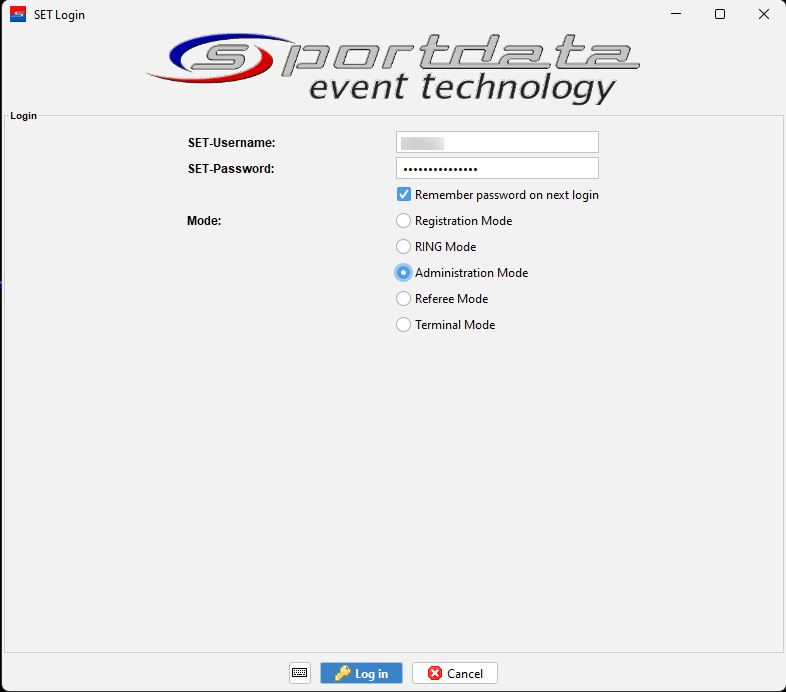Image resolution: width=786 pixels, height=692 pixels.
Task: Close the SET Login window
Action: click(x=763, y=14)
